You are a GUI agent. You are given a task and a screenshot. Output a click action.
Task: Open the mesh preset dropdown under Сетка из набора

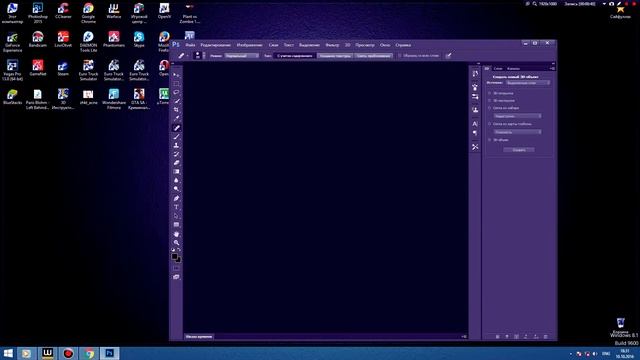[518, 116]
